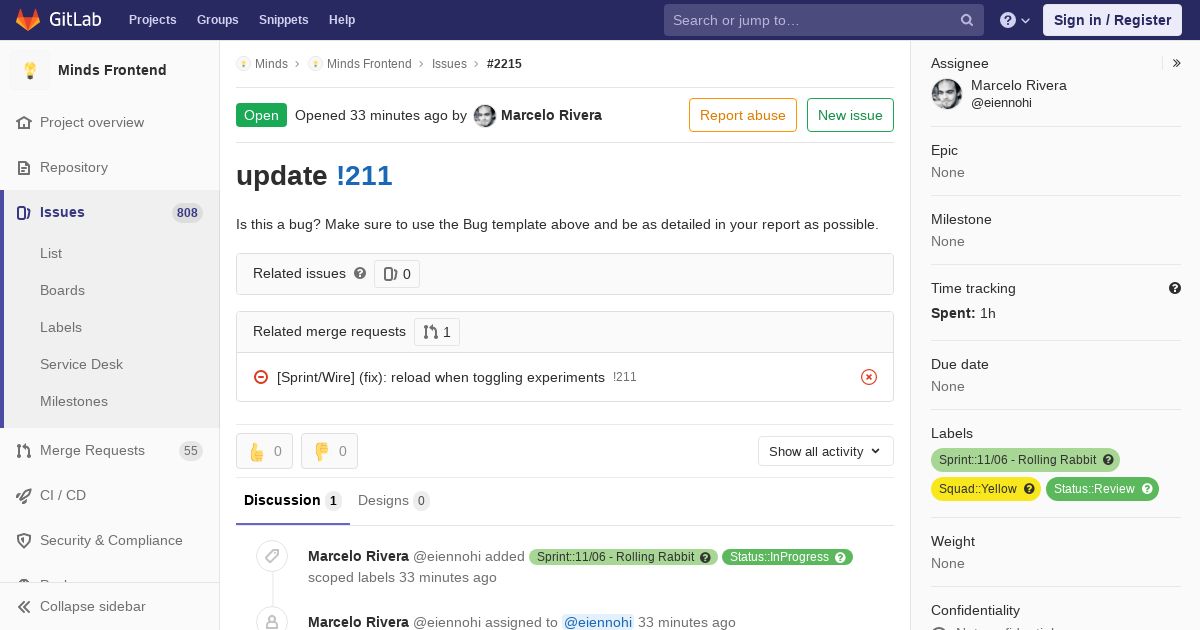Screen dimensions: 1200x630
Task: Click Marcelo Rivera author name link
Action: click(x=551, y=115)
